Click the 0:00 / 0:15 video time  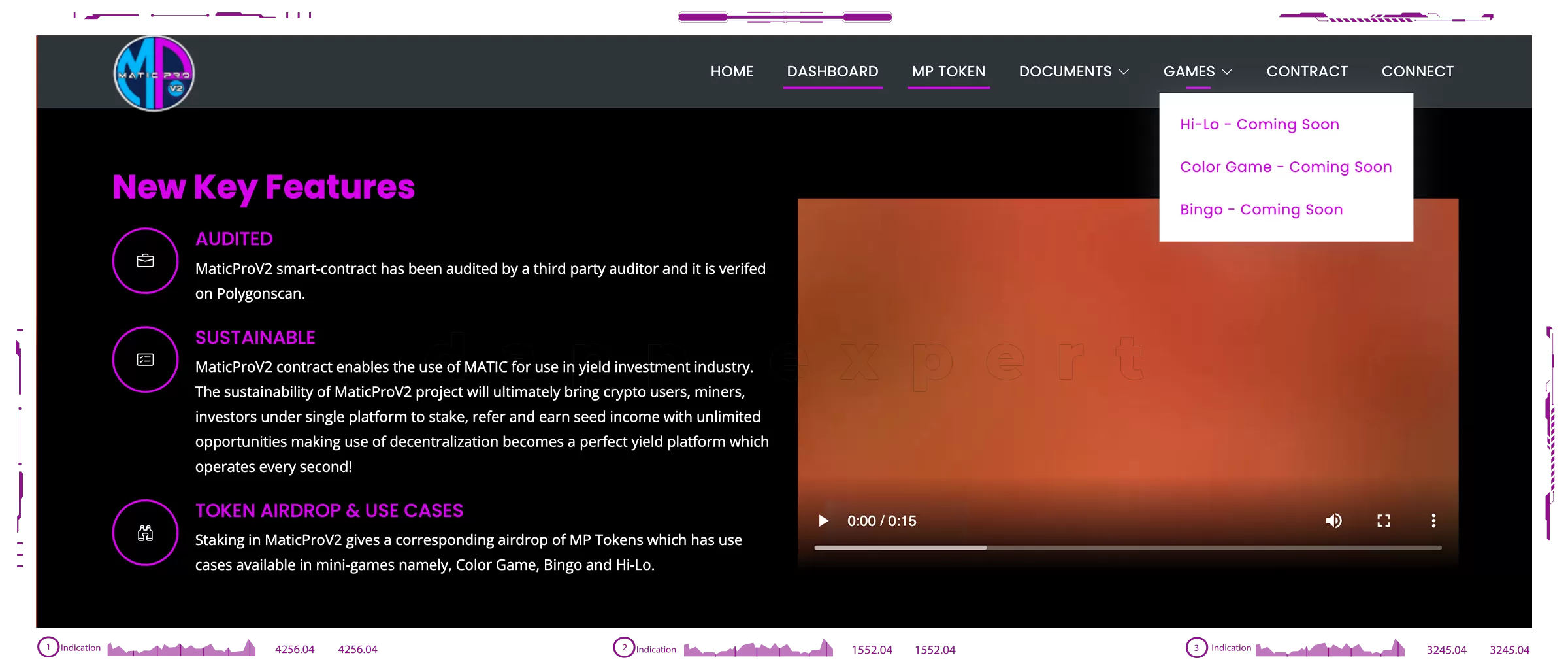click(x=882, y=521)
